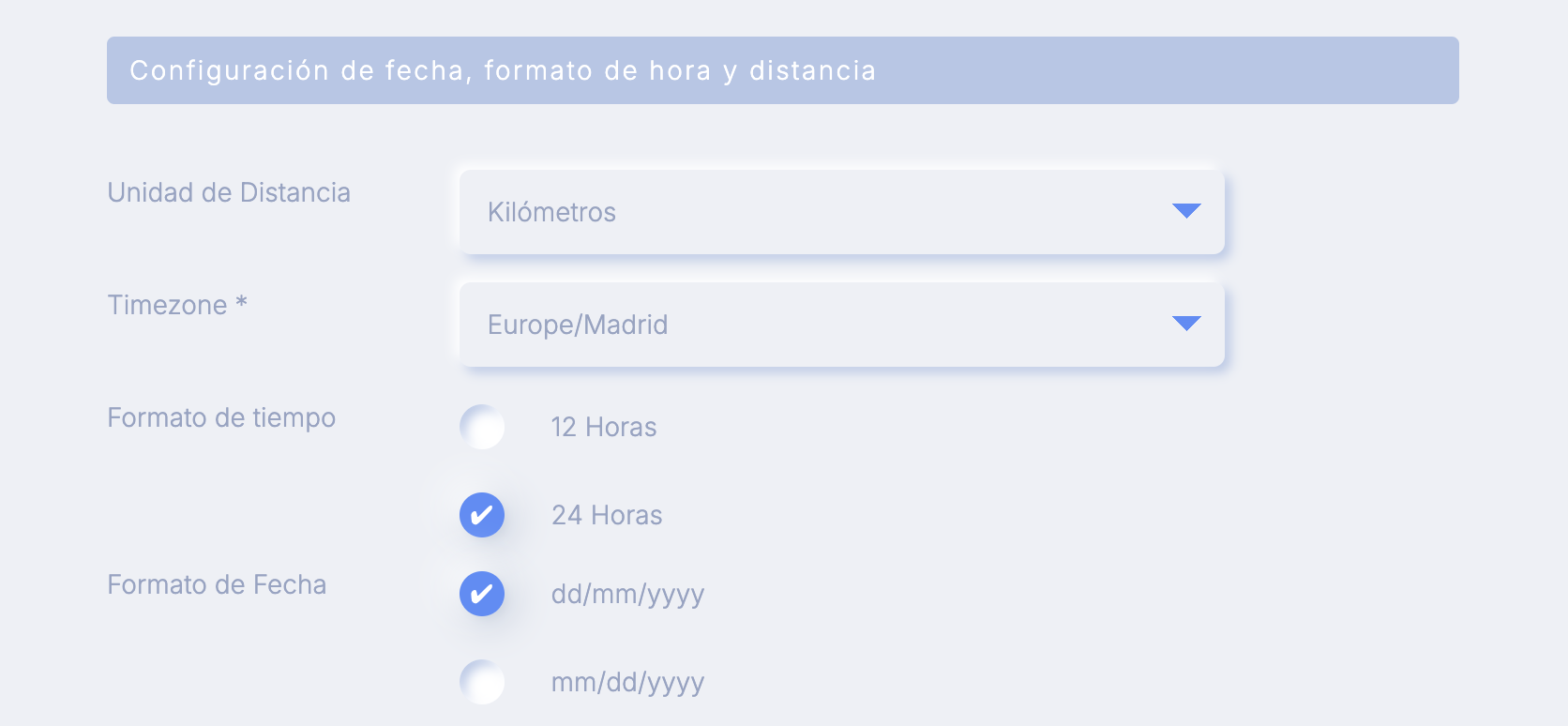
Task: Click the Unidad de Distancia field label
Action: 229,192
